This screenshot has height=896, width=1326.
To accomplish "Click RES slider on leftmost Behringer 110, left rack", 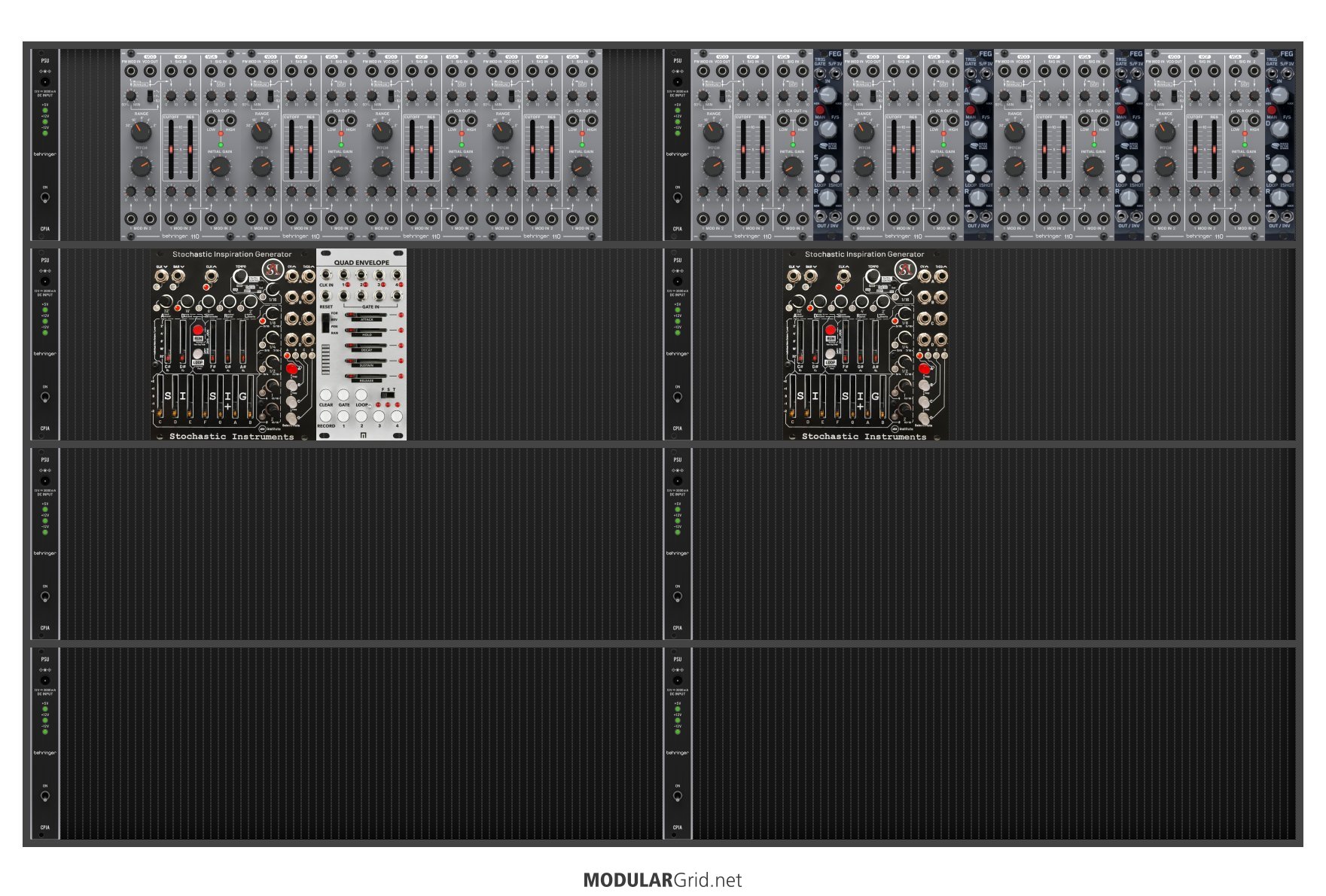I will [190, 150].
